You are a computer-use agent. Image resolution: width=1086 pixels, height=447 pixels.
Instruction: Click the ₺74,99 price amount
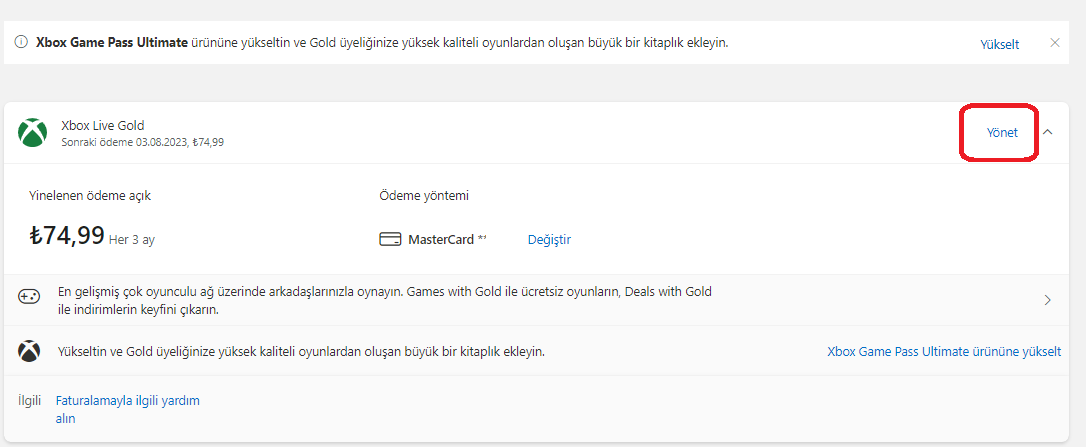67,236
